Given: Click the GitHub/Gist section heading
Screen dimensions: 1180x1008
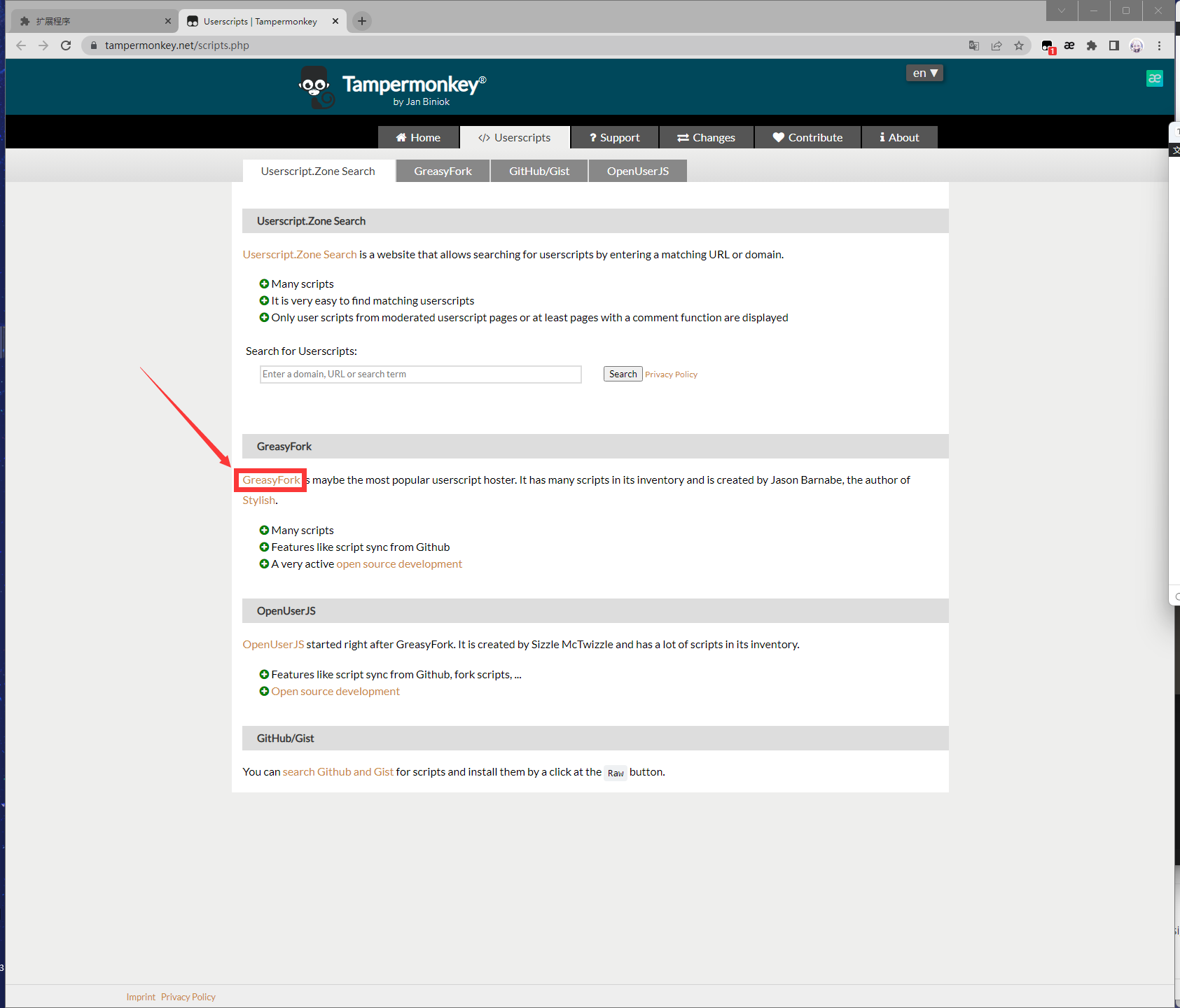Looking at the screenshot, I should [286, 738].
